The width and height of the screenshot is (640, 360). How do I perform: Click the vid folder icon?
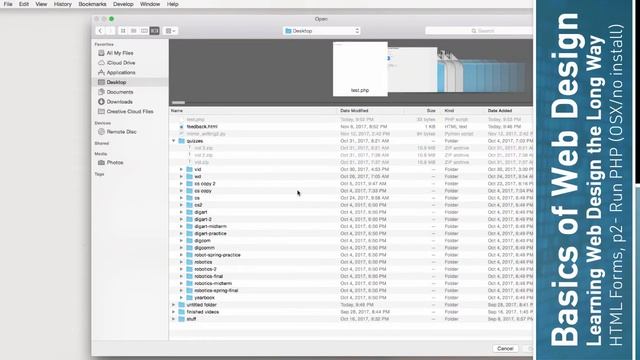point(189,169)
